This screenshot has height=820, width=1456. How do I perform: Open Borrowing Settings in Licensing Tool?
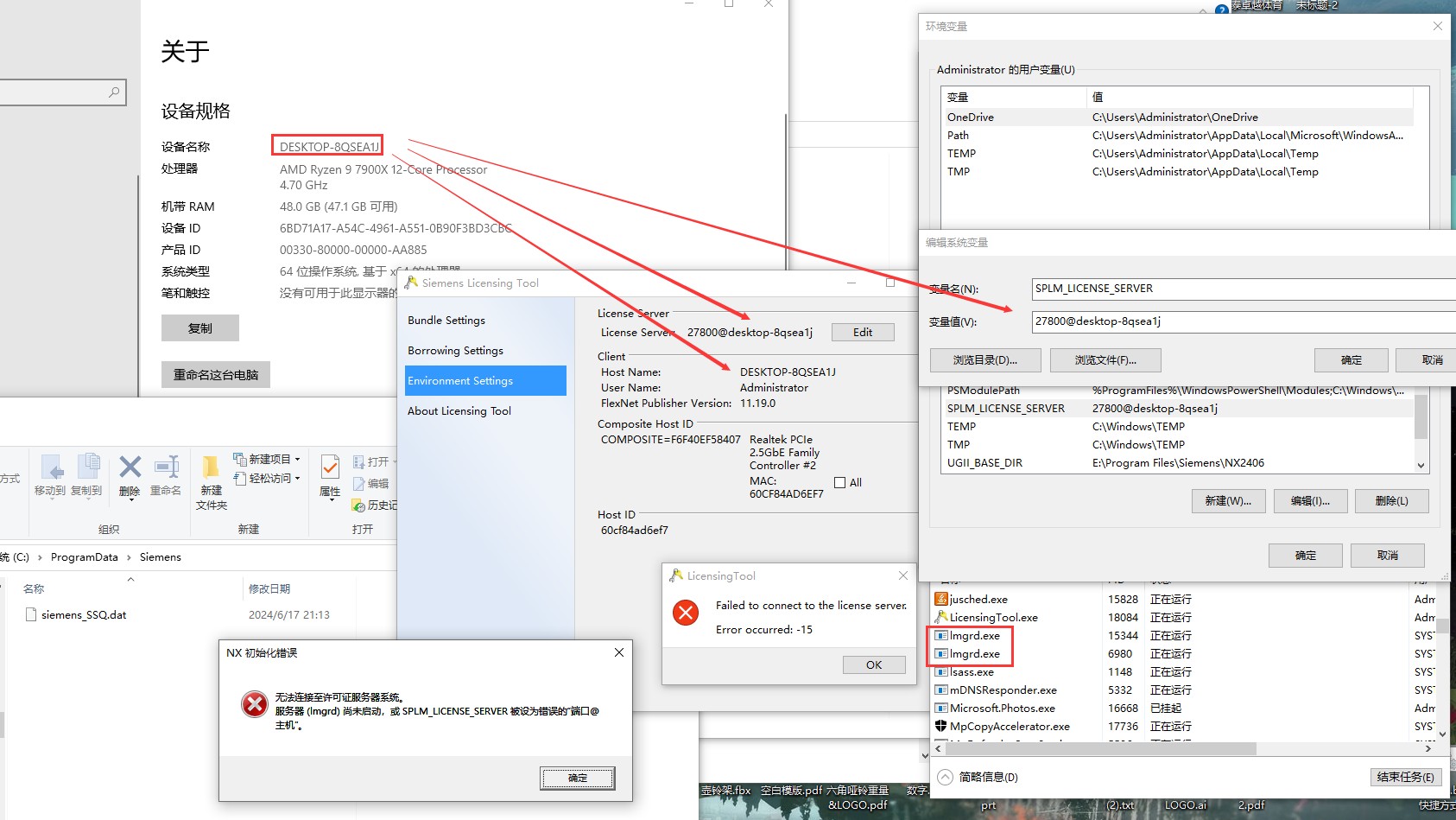pyautogui.click(x=455, y=351)
